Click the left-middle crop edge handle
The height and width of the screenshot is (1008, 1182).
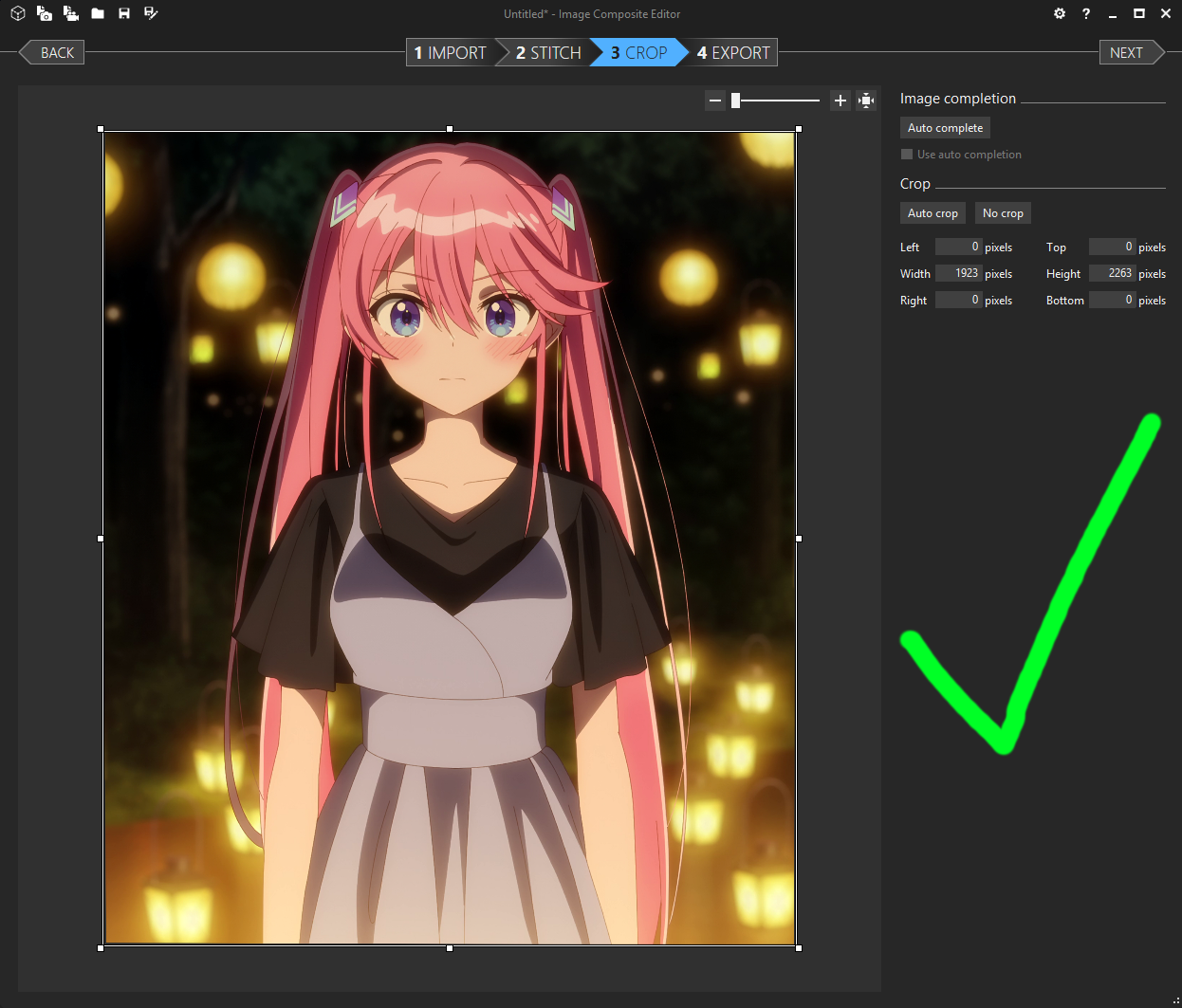(102, 539)
